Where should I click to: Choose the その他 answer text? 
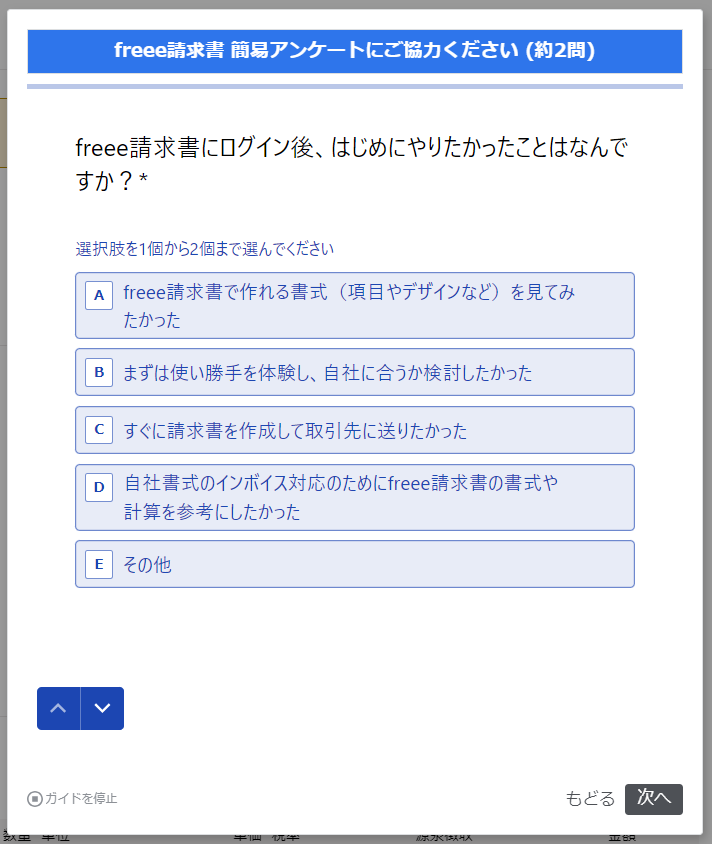coord(147,565)
